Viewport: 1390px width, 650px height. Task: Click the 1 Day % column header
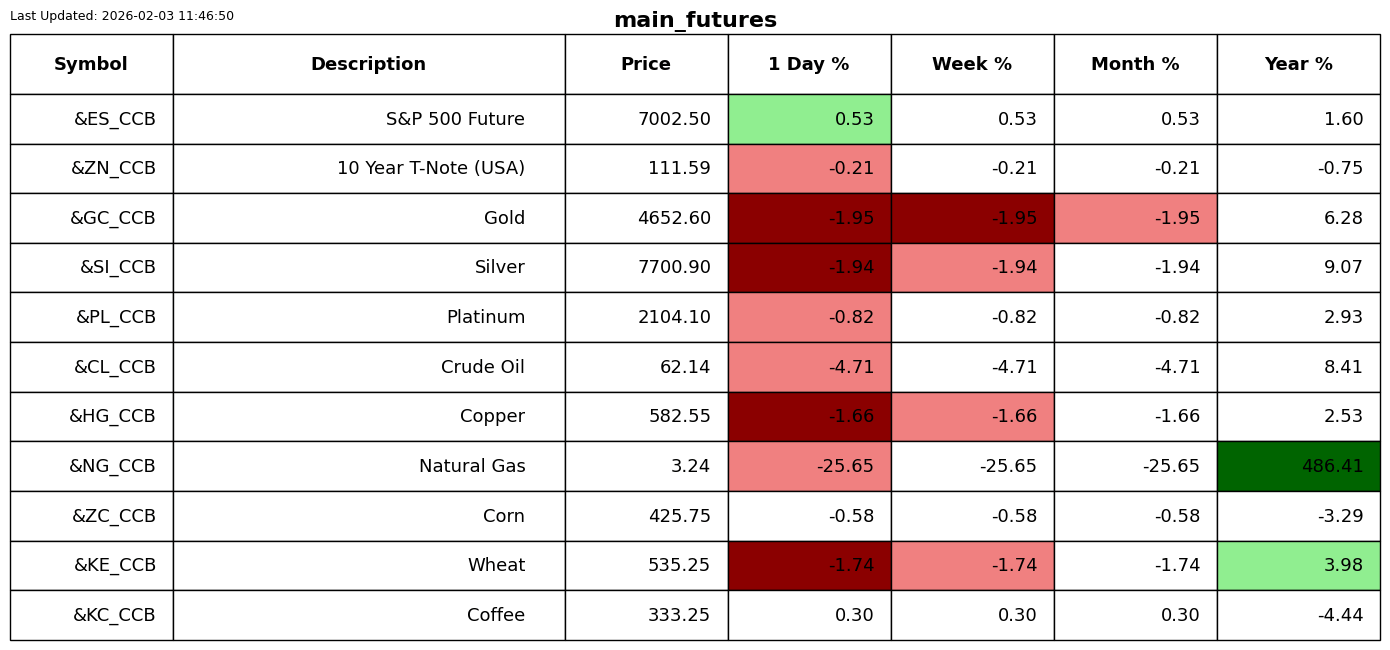pyautogui.click(x=809, y=64)
